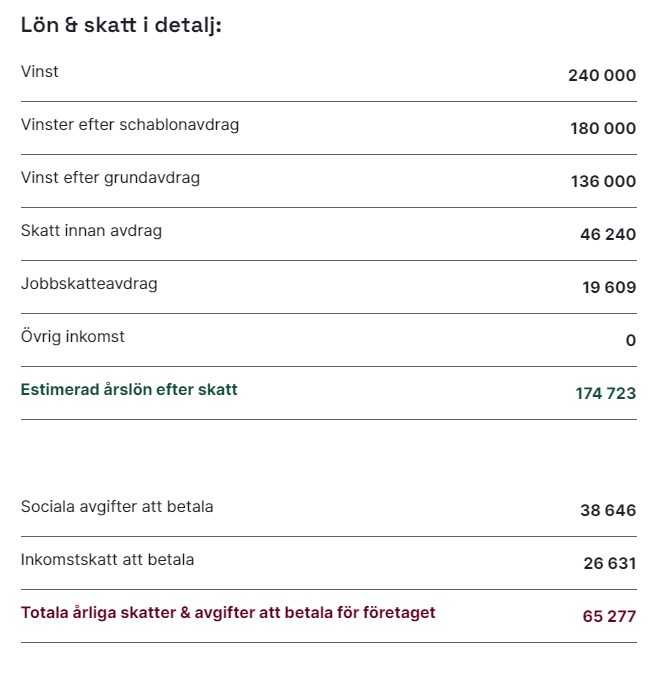Viewport: 657px width, 683px height.
Task: Select the 136 000 amount
Action: click(x=603, y=182)
